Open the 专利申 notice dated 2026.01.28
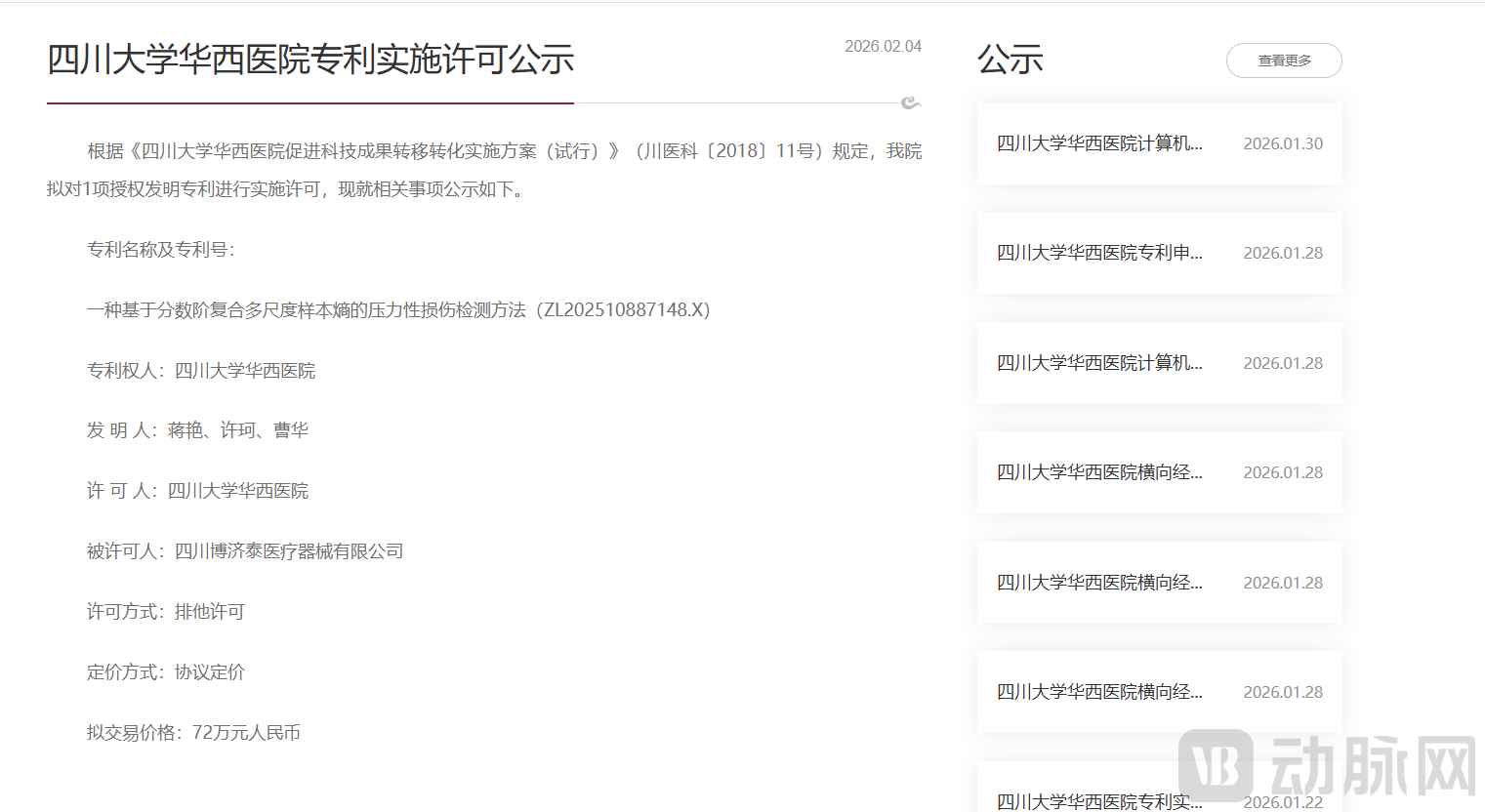Screen dimensions: 1485x812 coord(1099,253)
